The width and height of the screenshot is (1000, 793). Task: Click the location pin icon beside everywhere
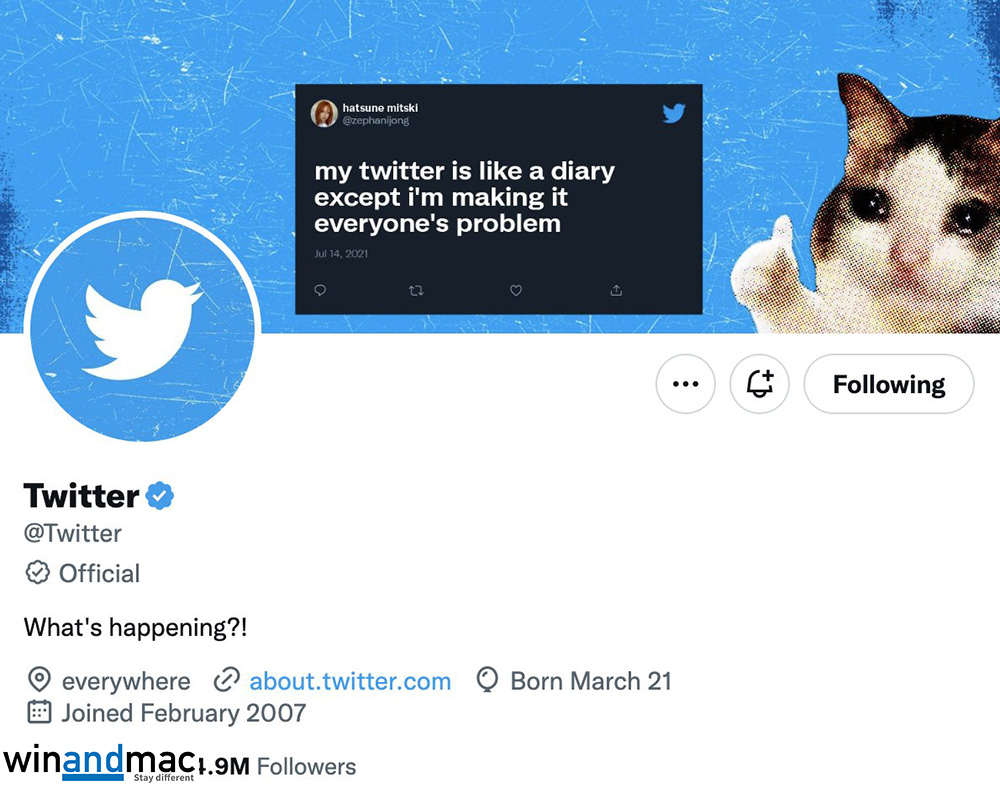point(38,681)
